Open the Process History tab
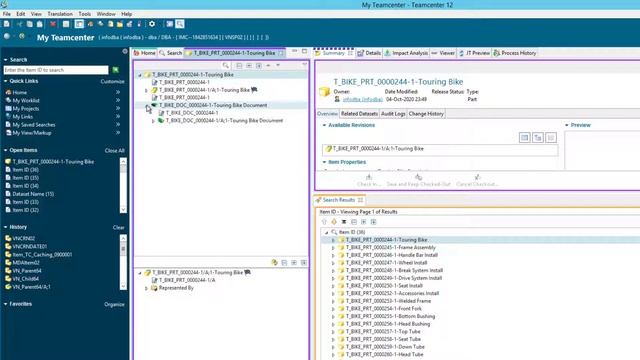The image size is (640, 360). coord(515,53)
